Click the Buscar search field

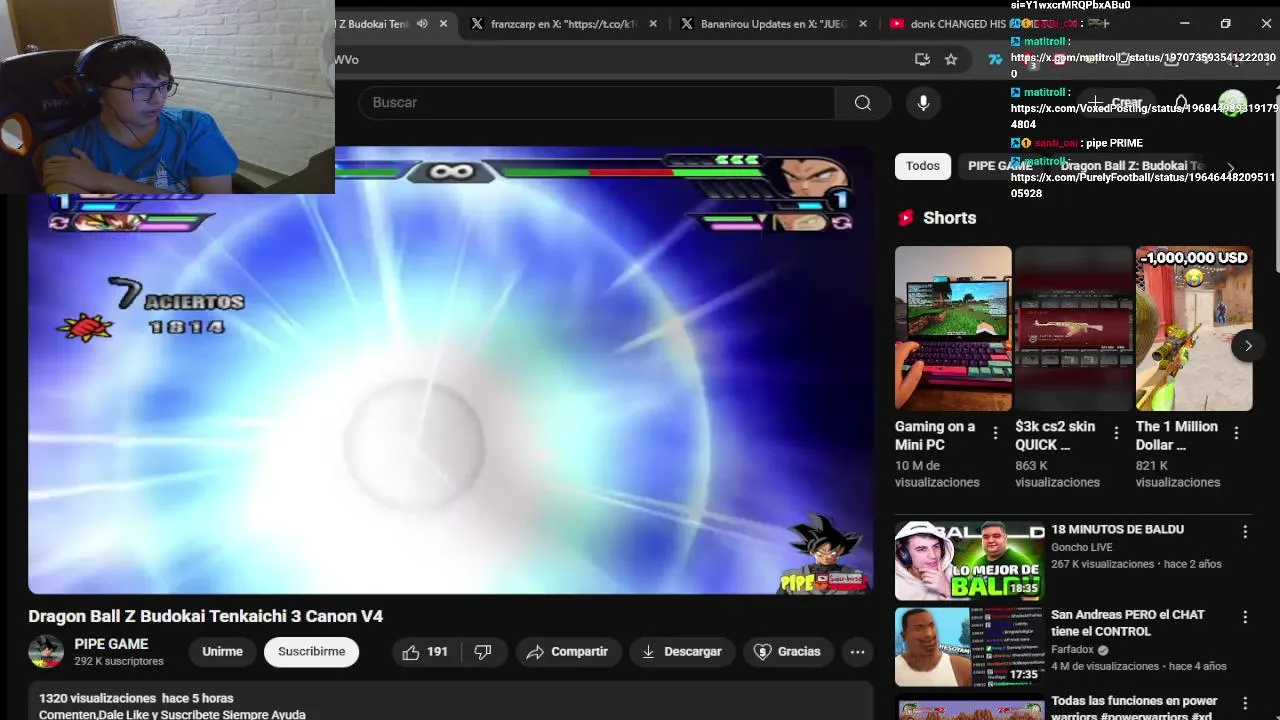click(597, 103)
